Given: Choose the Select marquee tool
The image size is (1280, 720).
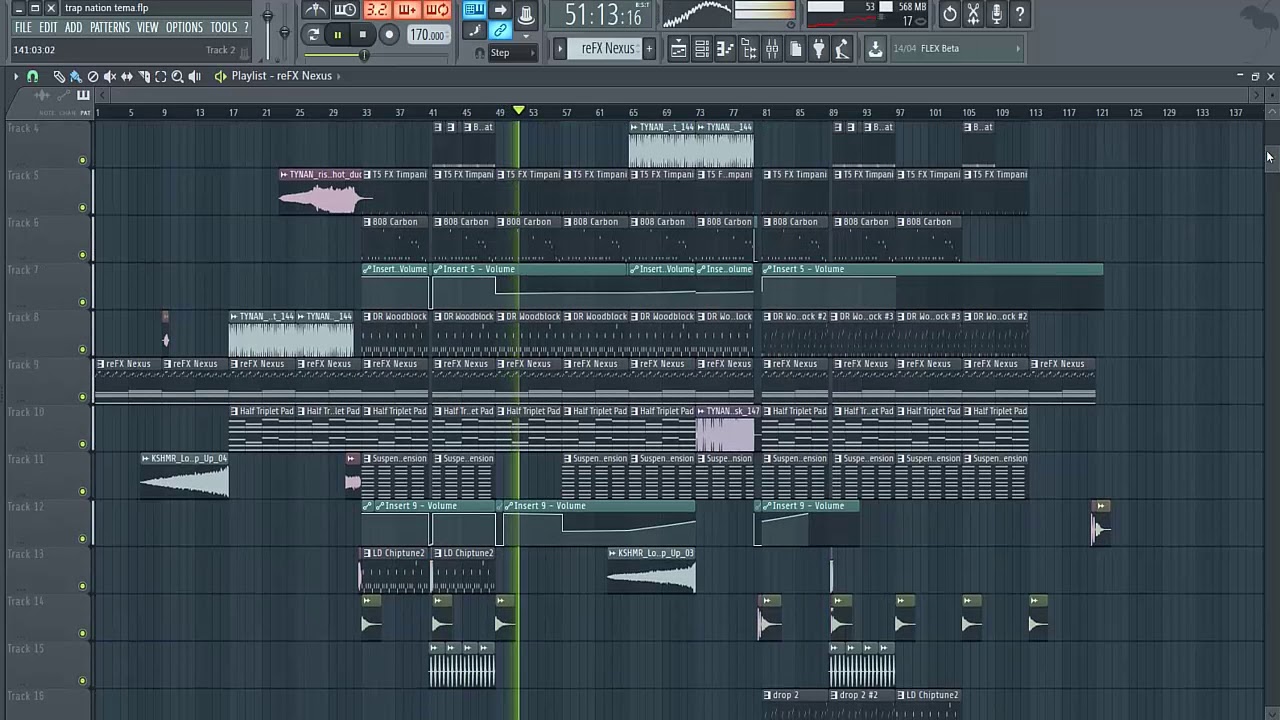Looking at the screenshot, I should [x=160, y=76].
